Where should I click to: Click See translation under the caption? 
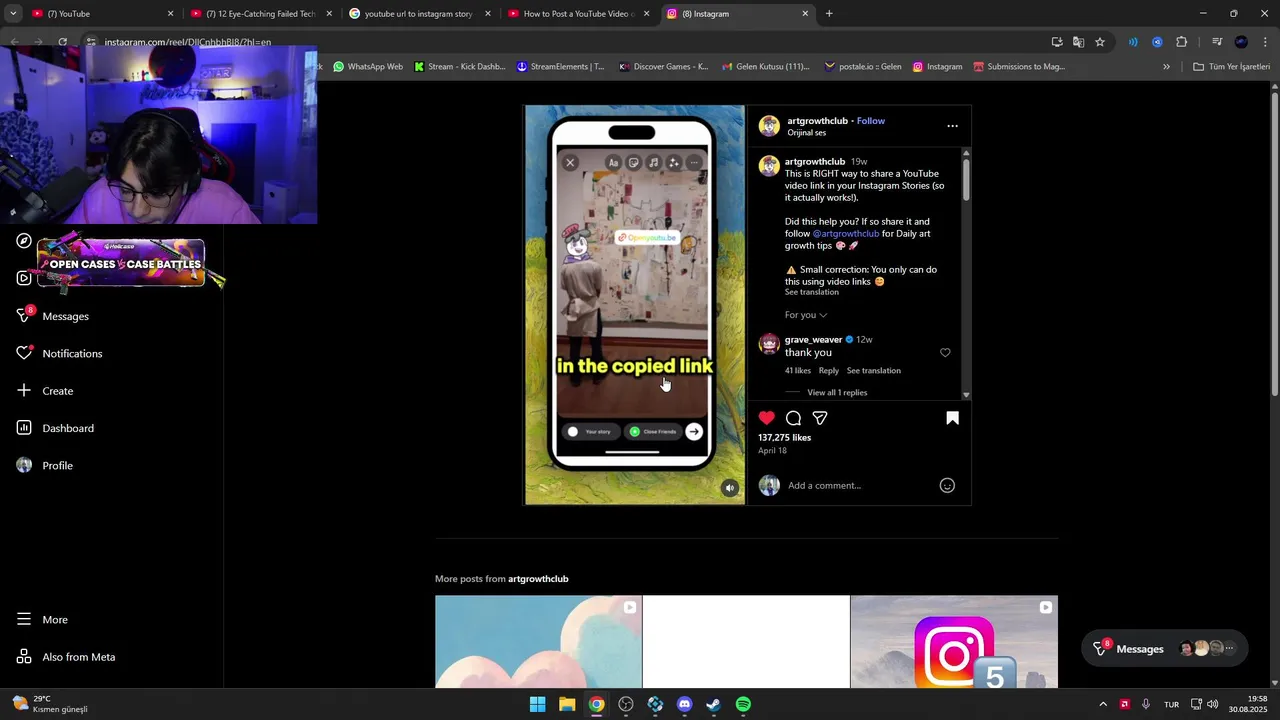(811, 292)
